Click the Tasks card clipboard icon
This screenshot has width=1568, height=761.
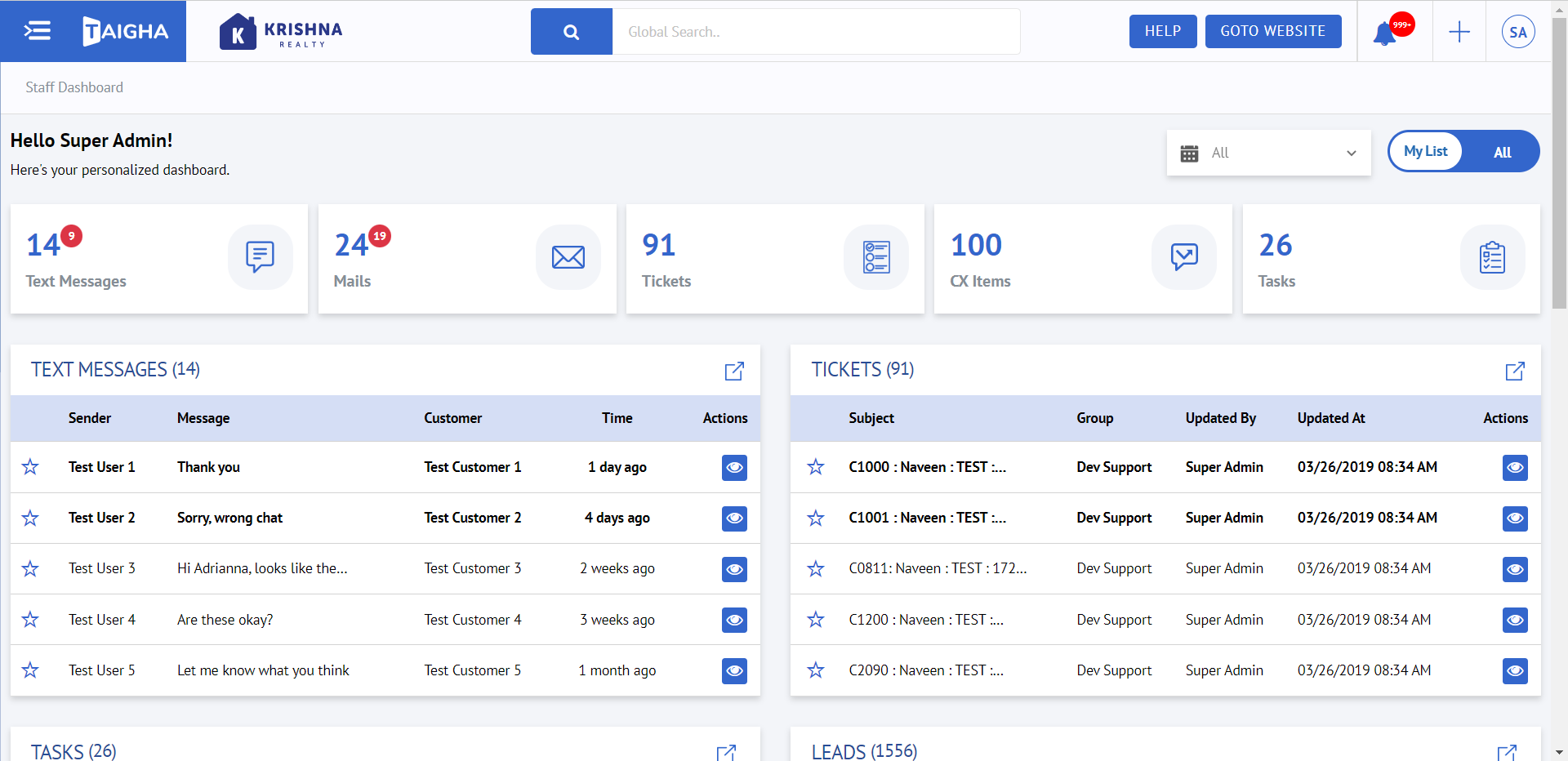coord(1492,257)
